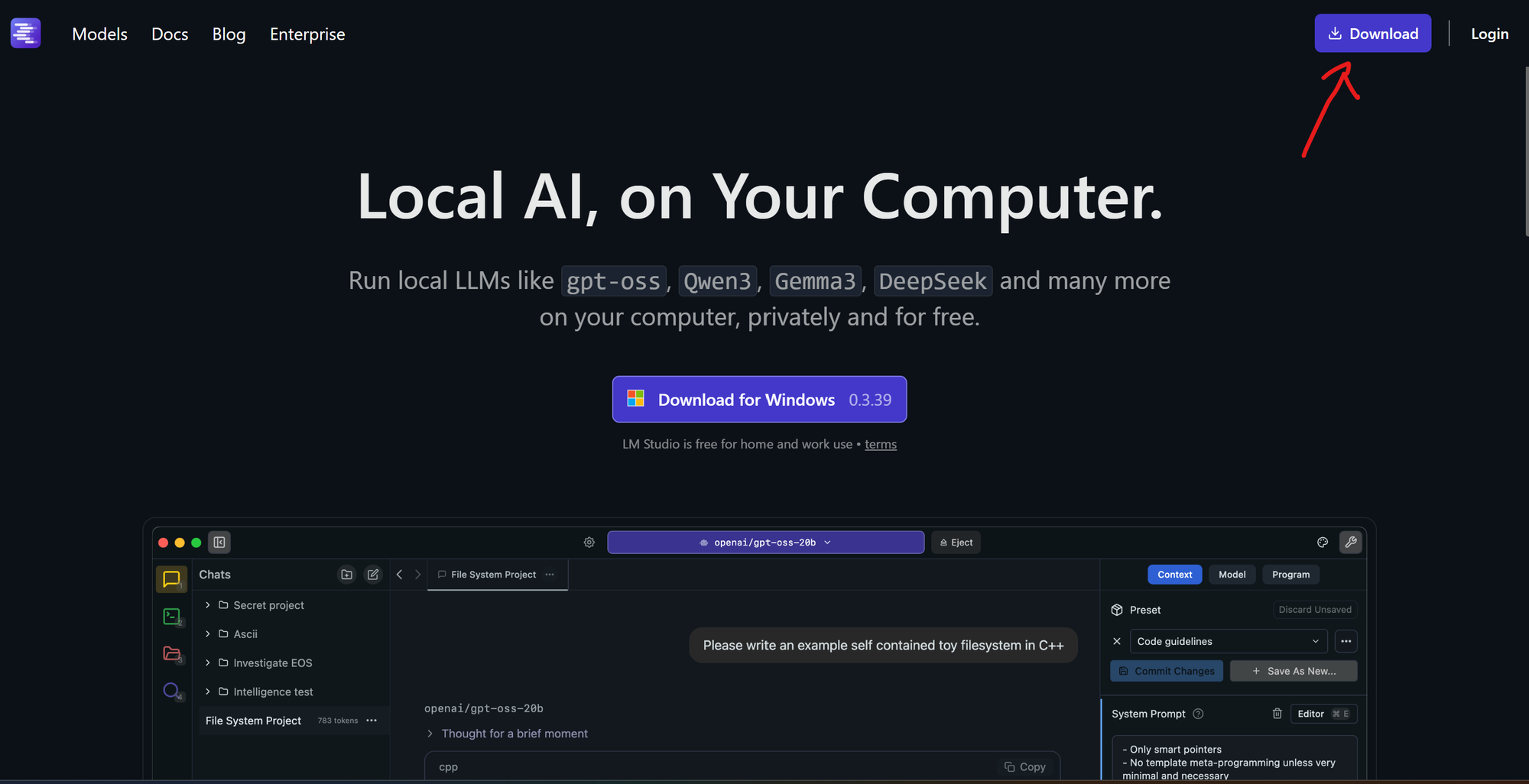Click the new folder icon beside Chats

pyautogui.click(x=347, y=575)
